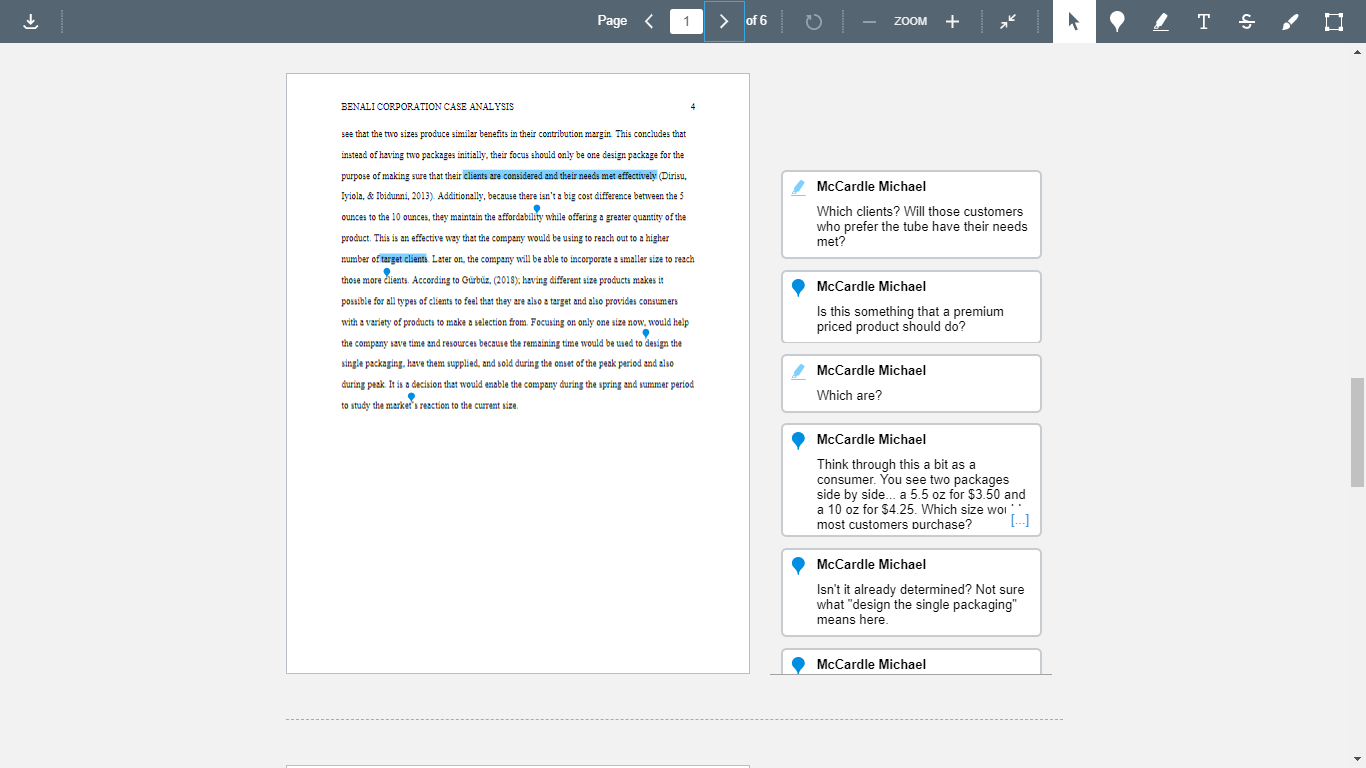
Task: Open the 'Which are?' comment card
Action: [x=911, y=383]
